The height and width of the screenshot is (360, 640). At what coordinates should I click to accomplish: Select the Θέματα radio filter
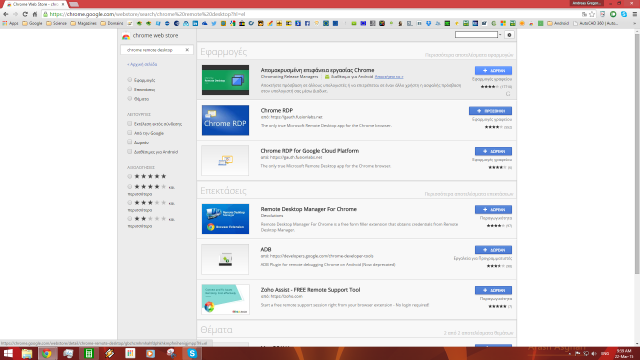(x=129, y=98)
